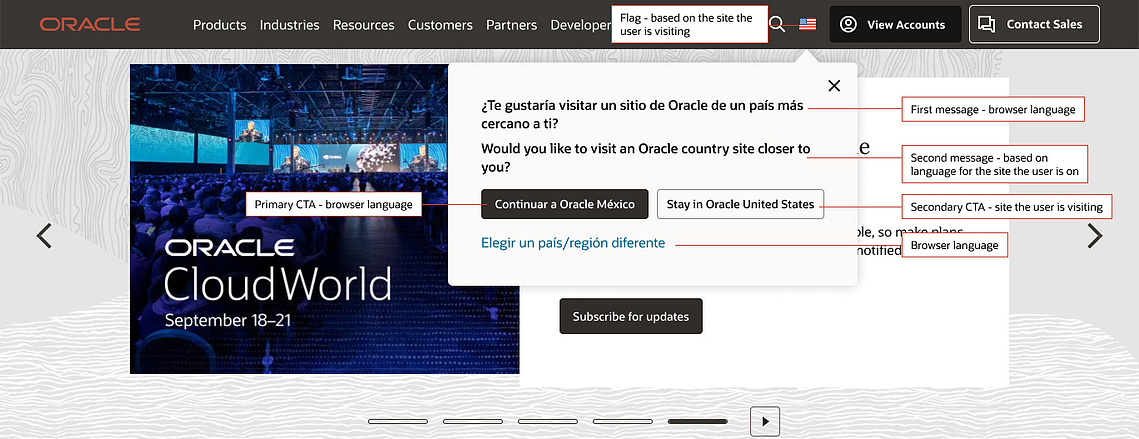Image resolution: width=1139 pixels, height=439 pixels.
Task: Open the Partners menu
Action: tap(511, 25)
